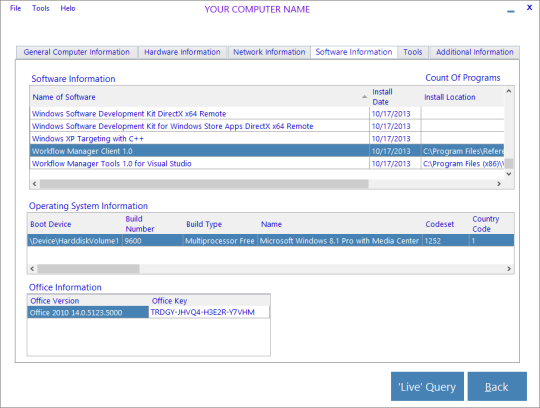540x408 pixels.
Task: Click the software list vertical scrollbar thumb
Action: [x=509, y=163]
